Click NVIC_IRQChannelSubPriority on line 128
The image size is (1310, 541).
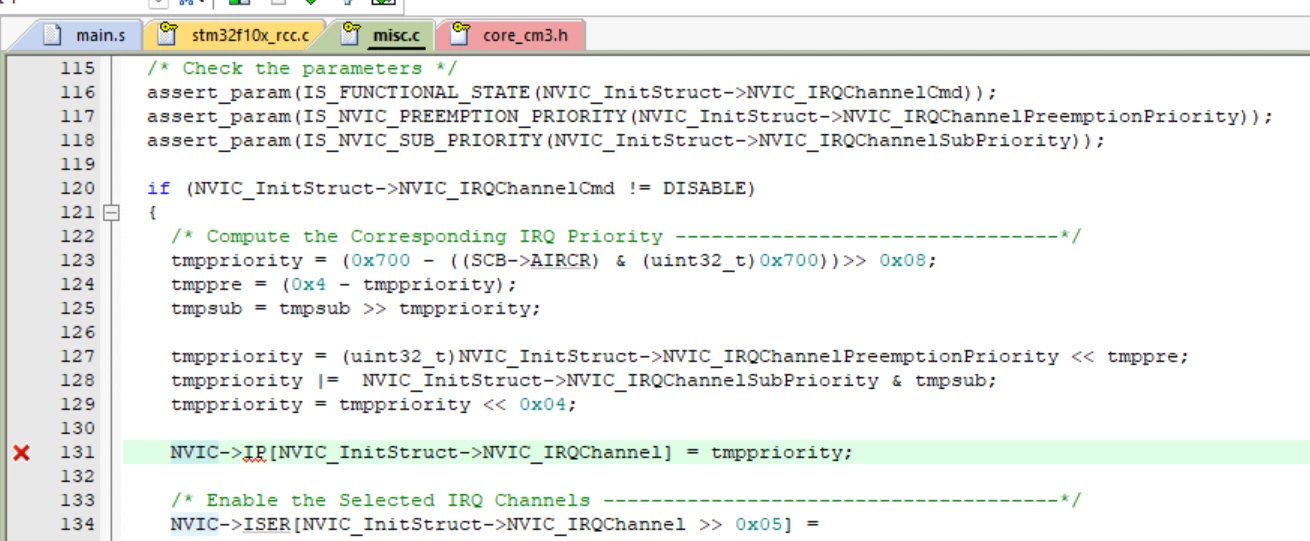[723, 380]
